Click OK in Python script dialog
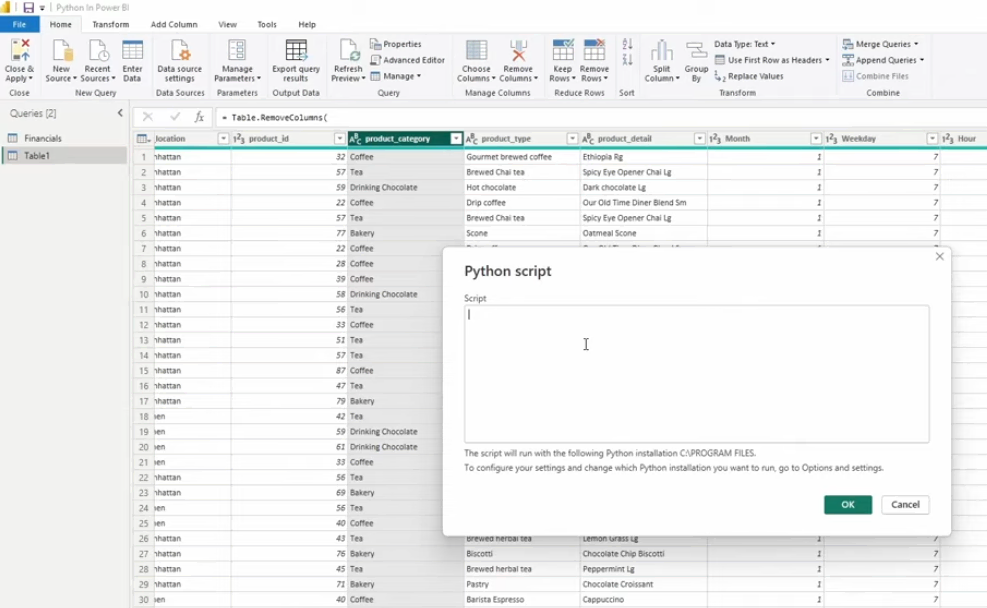987x608 pixels. point(848,505)
